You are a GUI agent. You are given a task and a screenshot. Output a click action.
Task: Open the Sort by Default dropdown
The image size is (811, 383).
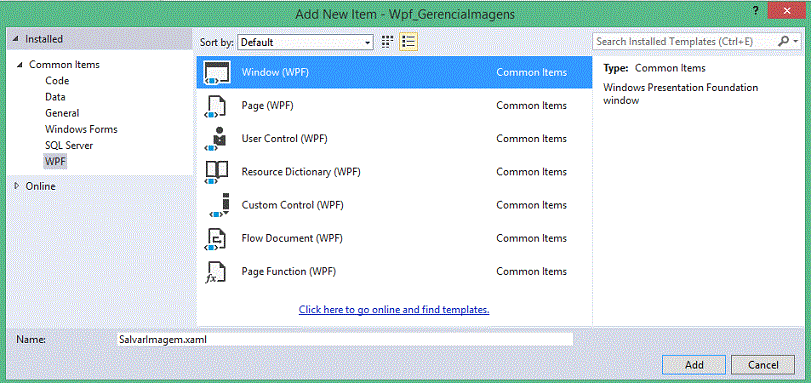pos(305,42)
